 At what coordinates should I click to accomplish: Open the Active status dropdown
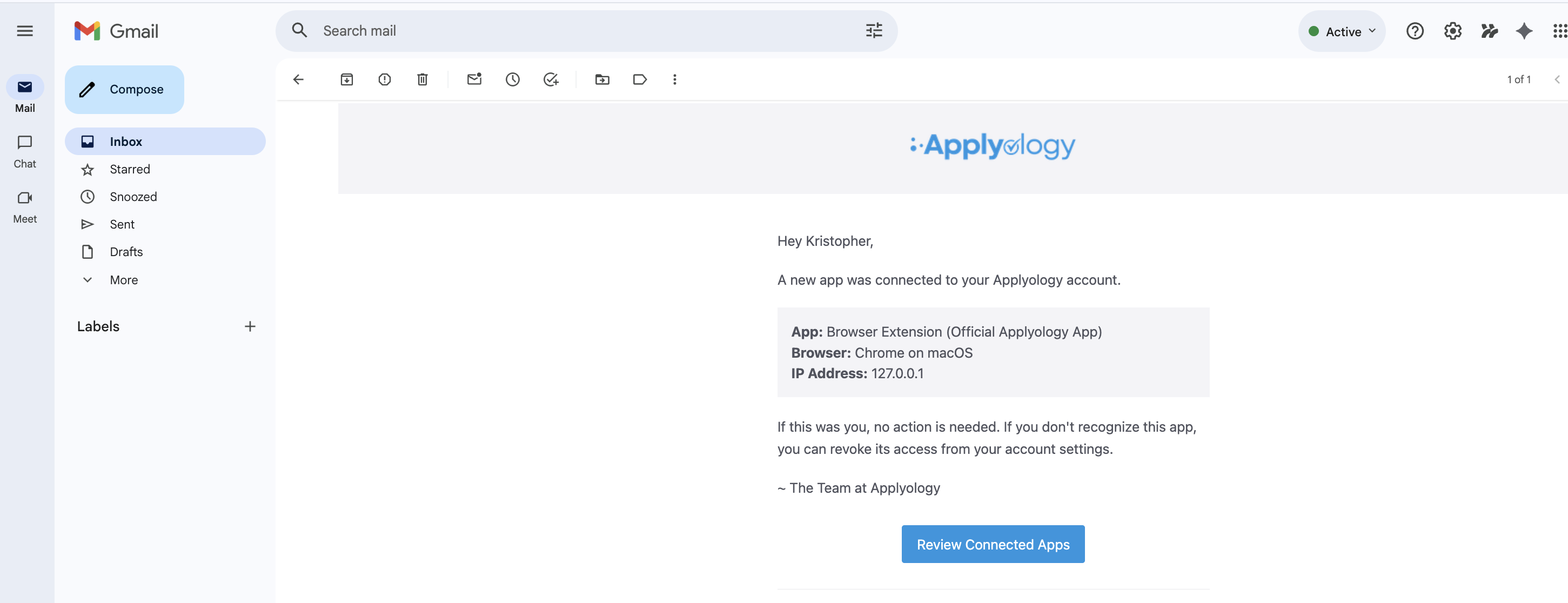click(x=1342, y=31)
